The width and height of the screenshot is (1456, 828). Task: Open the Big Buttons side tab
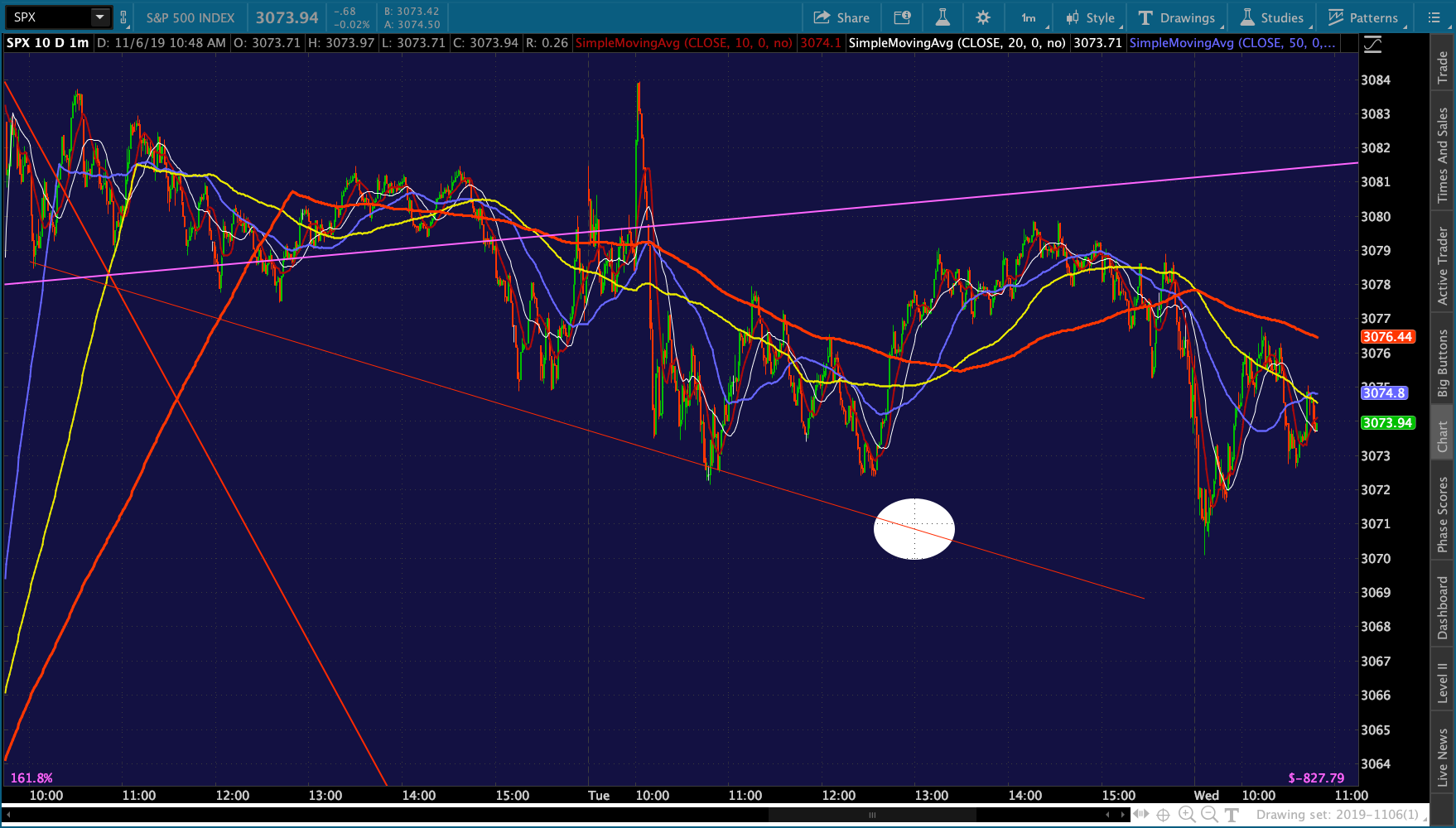click(1443, 363)
